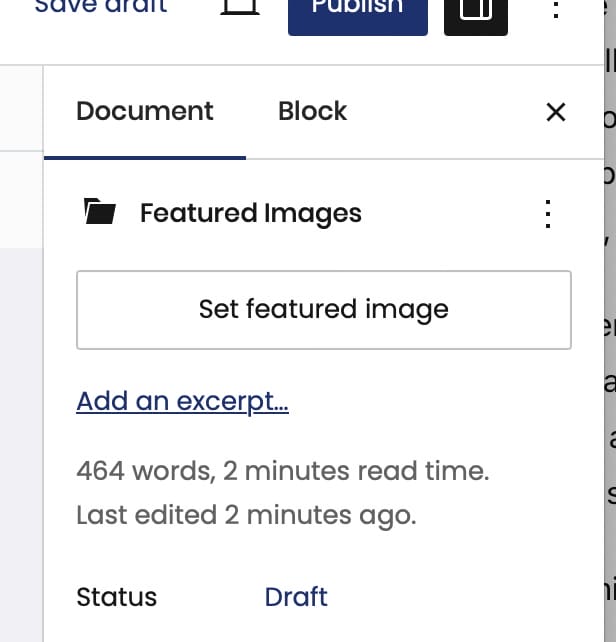Image resolution: width=616 pixels, height=642 pixels.
Task: Open the Add an excerpt link
Action: point(182,401)
